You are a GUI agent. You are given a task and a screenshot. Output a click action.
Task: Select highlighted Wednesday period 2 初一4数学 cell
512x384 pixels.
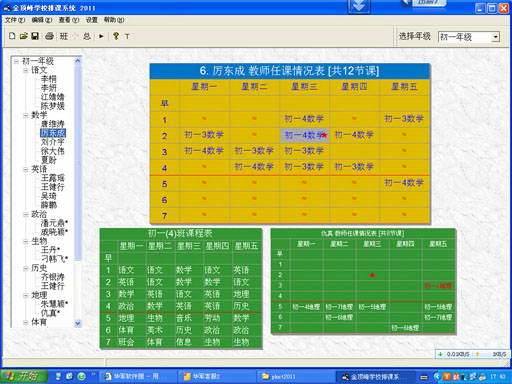(x=304, y=135)
